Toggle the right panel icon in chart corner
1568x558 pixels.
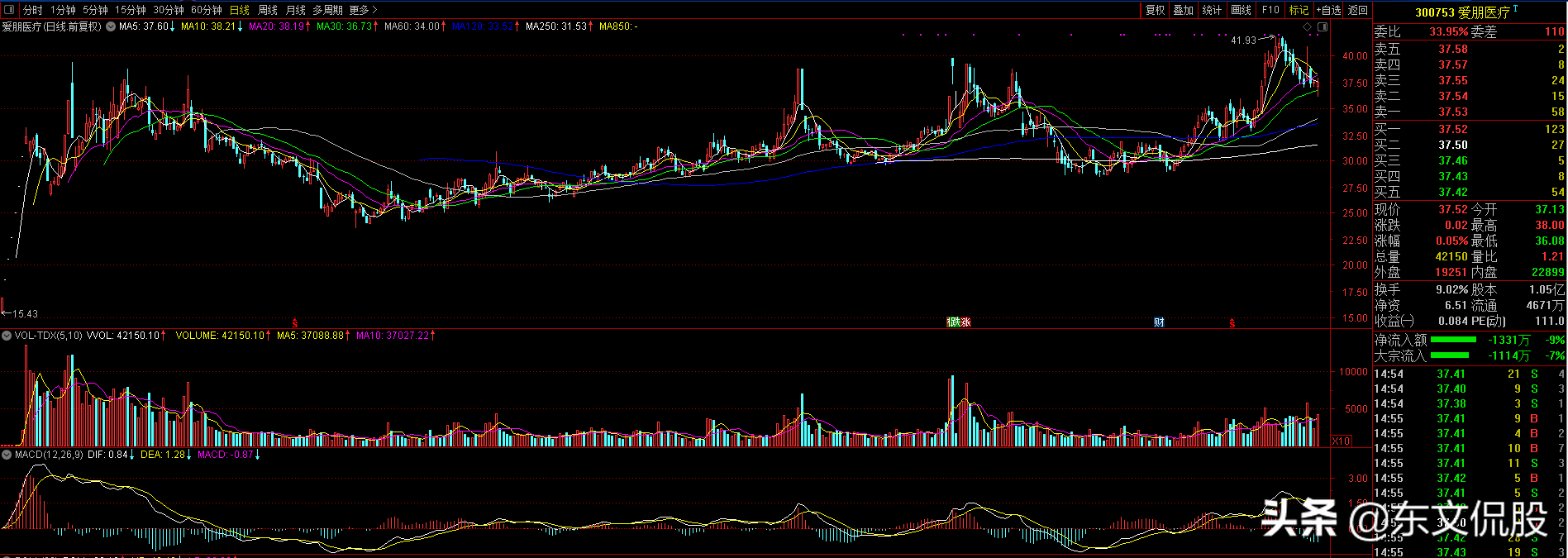[x=1323, y=27]
